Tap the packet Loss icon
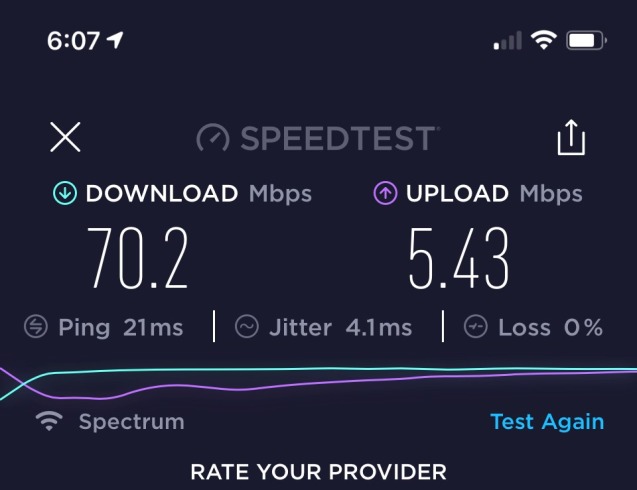637x490 pixels. click(x=476, y=327)
